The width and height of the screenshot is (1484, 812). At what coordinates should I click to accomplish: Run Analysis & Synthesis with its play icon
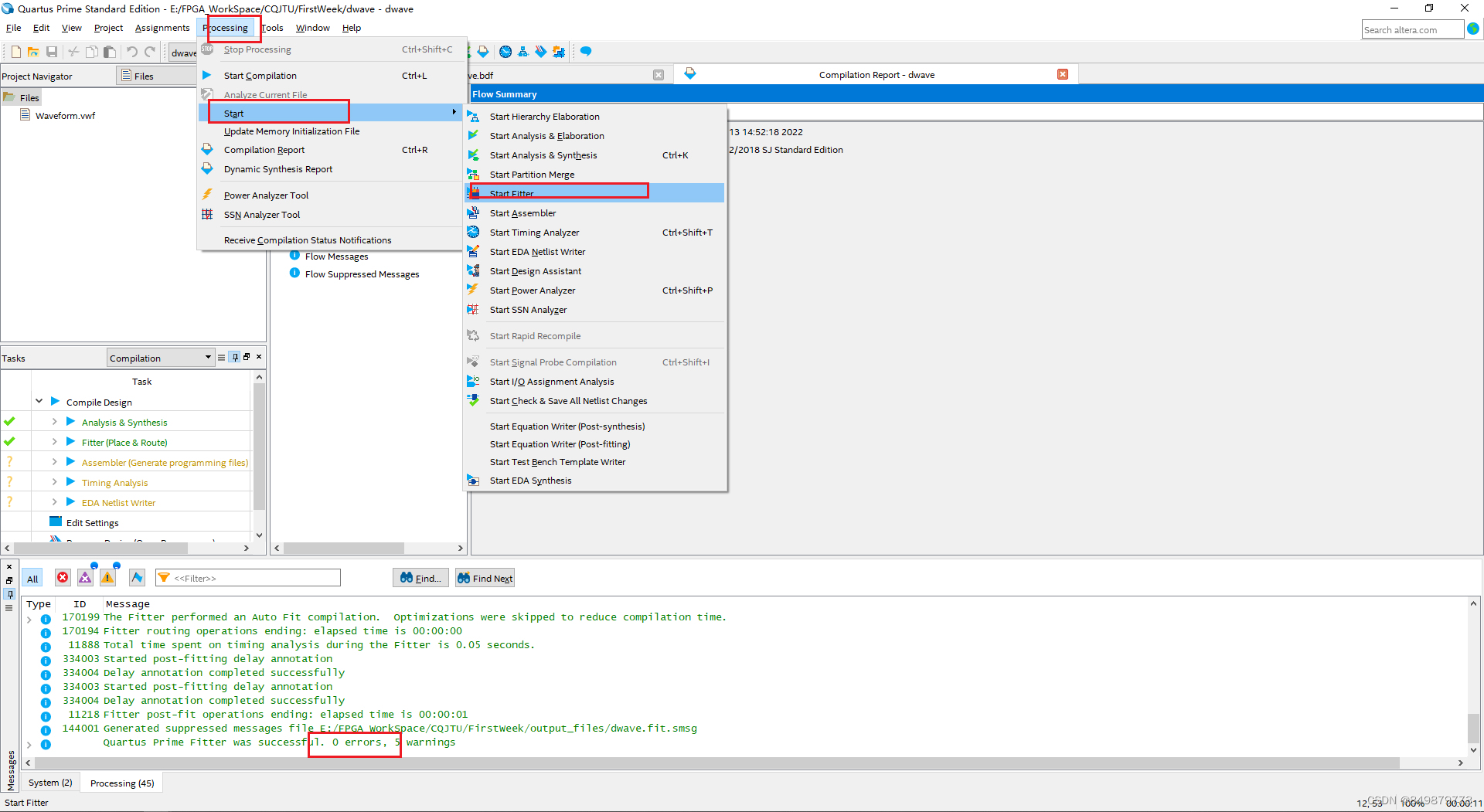tap(70, 422)
